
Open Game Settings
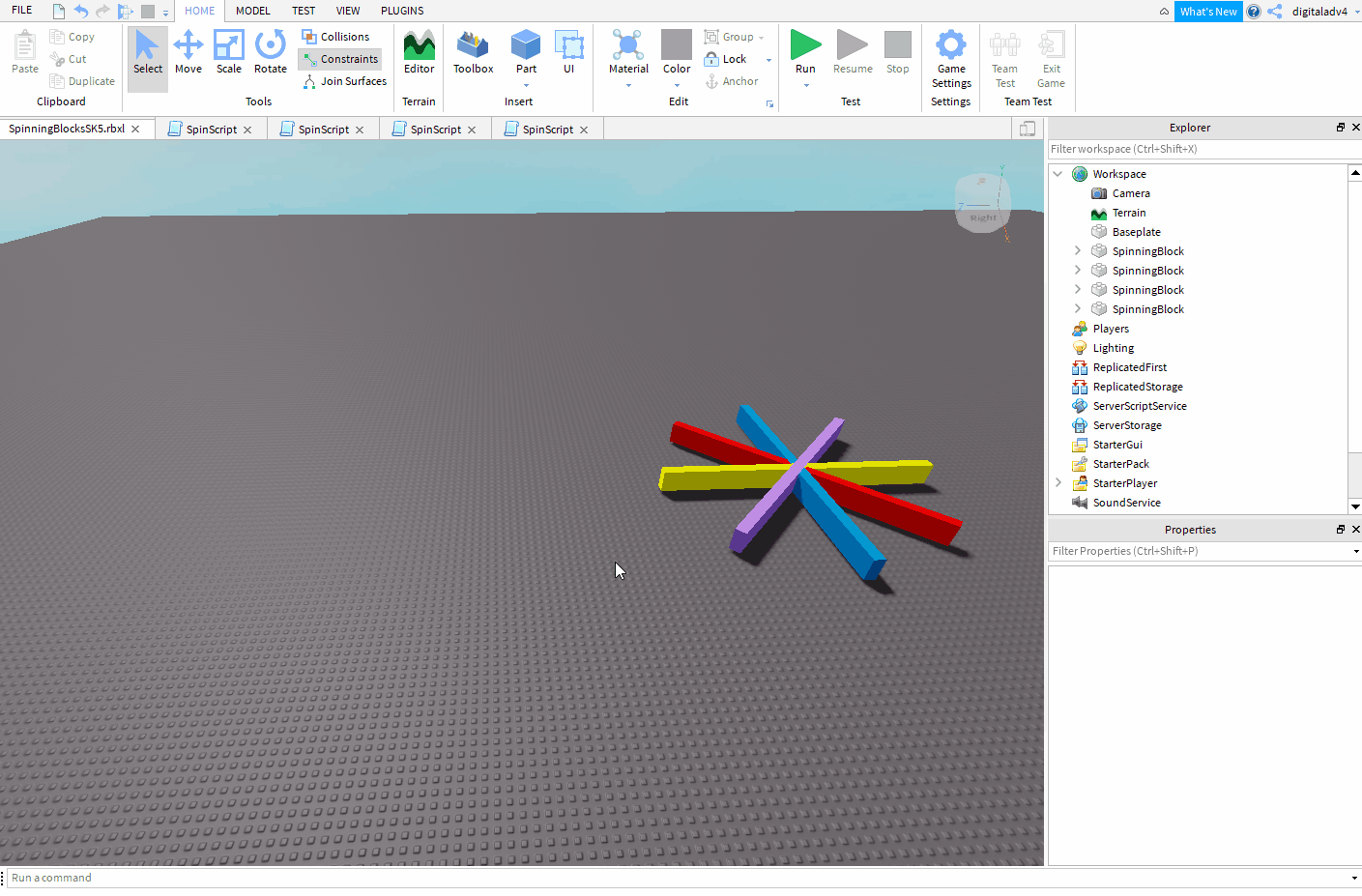click(951, 58)
